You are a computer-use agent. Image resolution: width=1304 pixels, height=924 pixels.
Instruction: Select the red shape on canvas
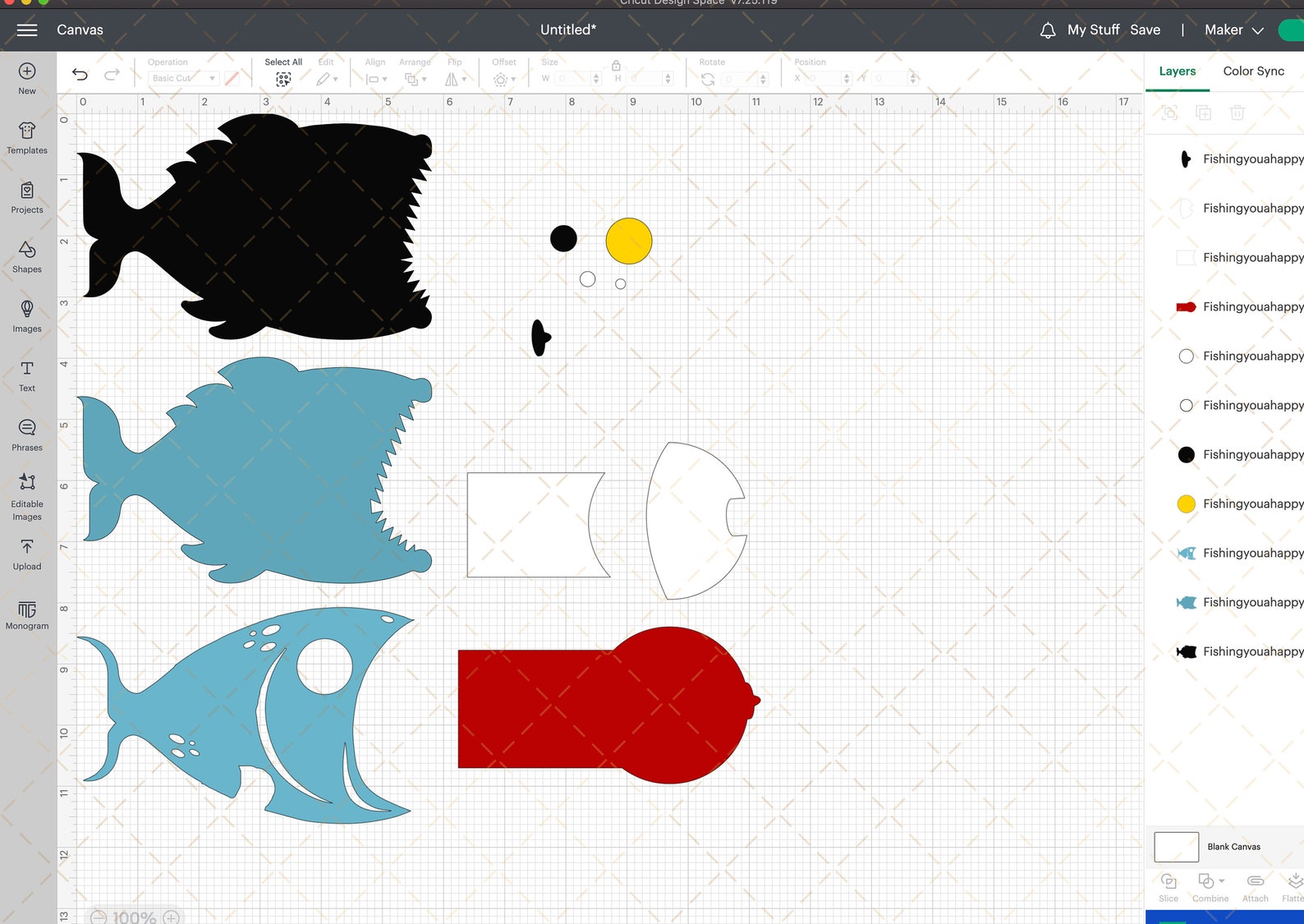pyautogui.click(x=608, y=706)
